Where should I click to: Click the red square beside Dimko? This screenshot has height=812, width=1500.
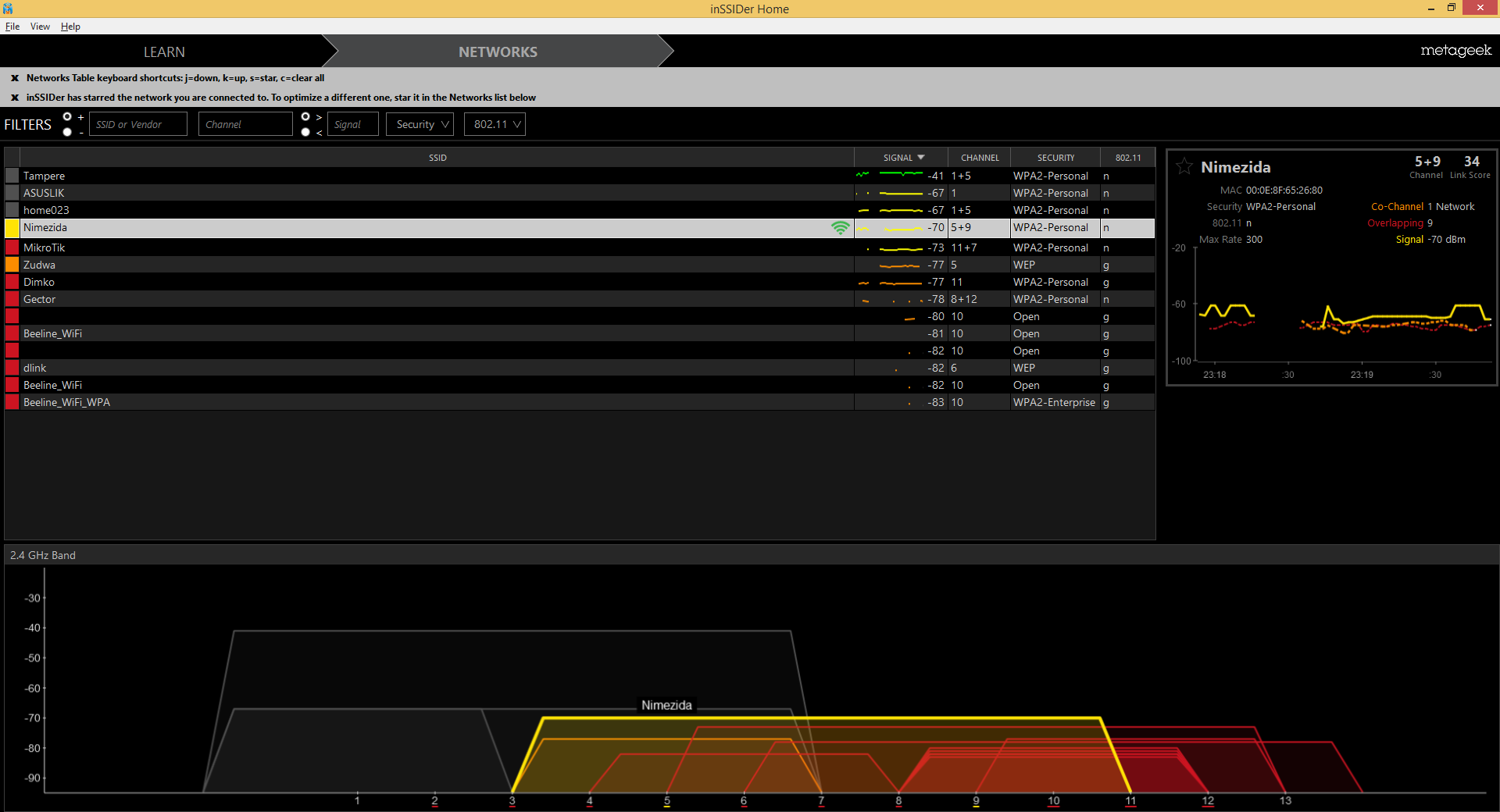12,282
